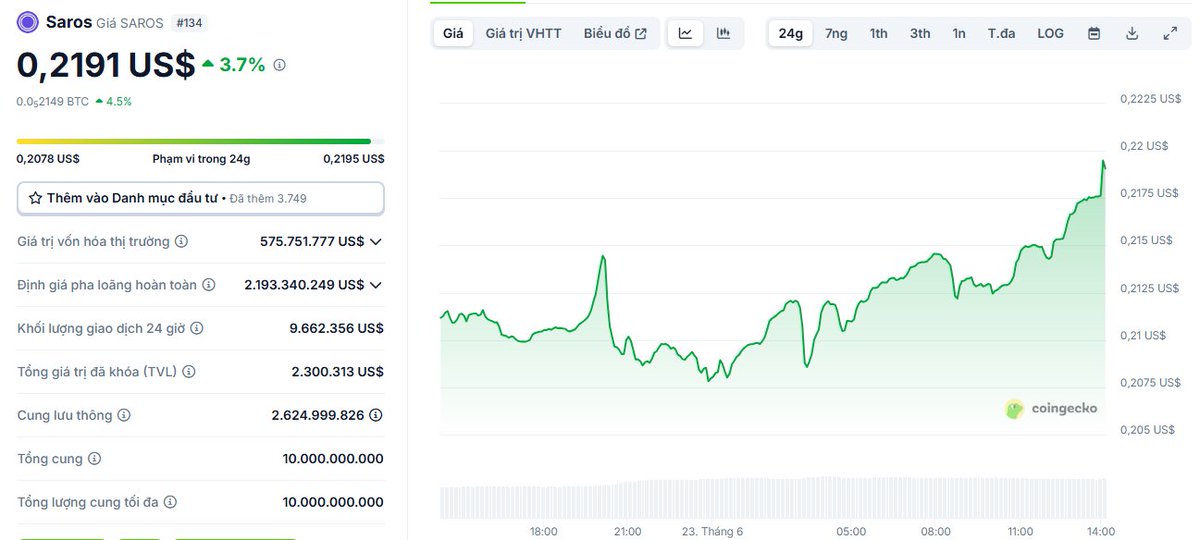Select the T.đa maximum time range

1001,33
